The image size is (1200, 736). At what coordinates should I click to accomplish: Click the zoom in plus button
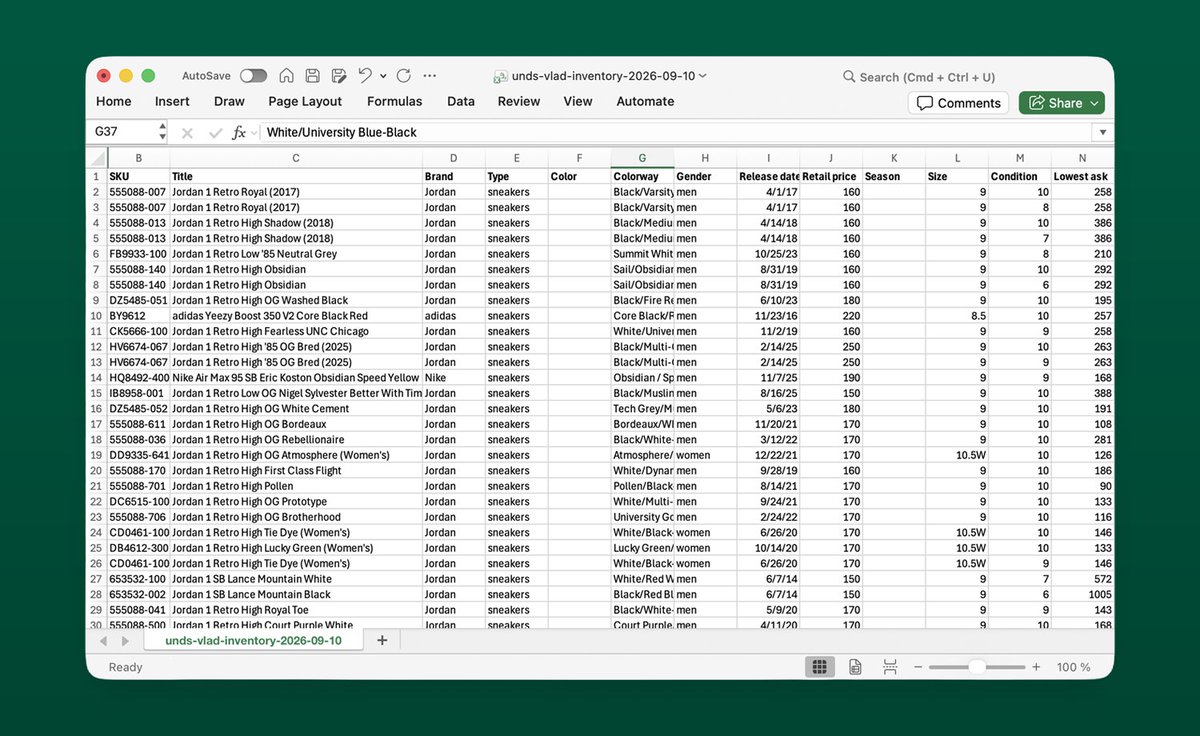1036,667
